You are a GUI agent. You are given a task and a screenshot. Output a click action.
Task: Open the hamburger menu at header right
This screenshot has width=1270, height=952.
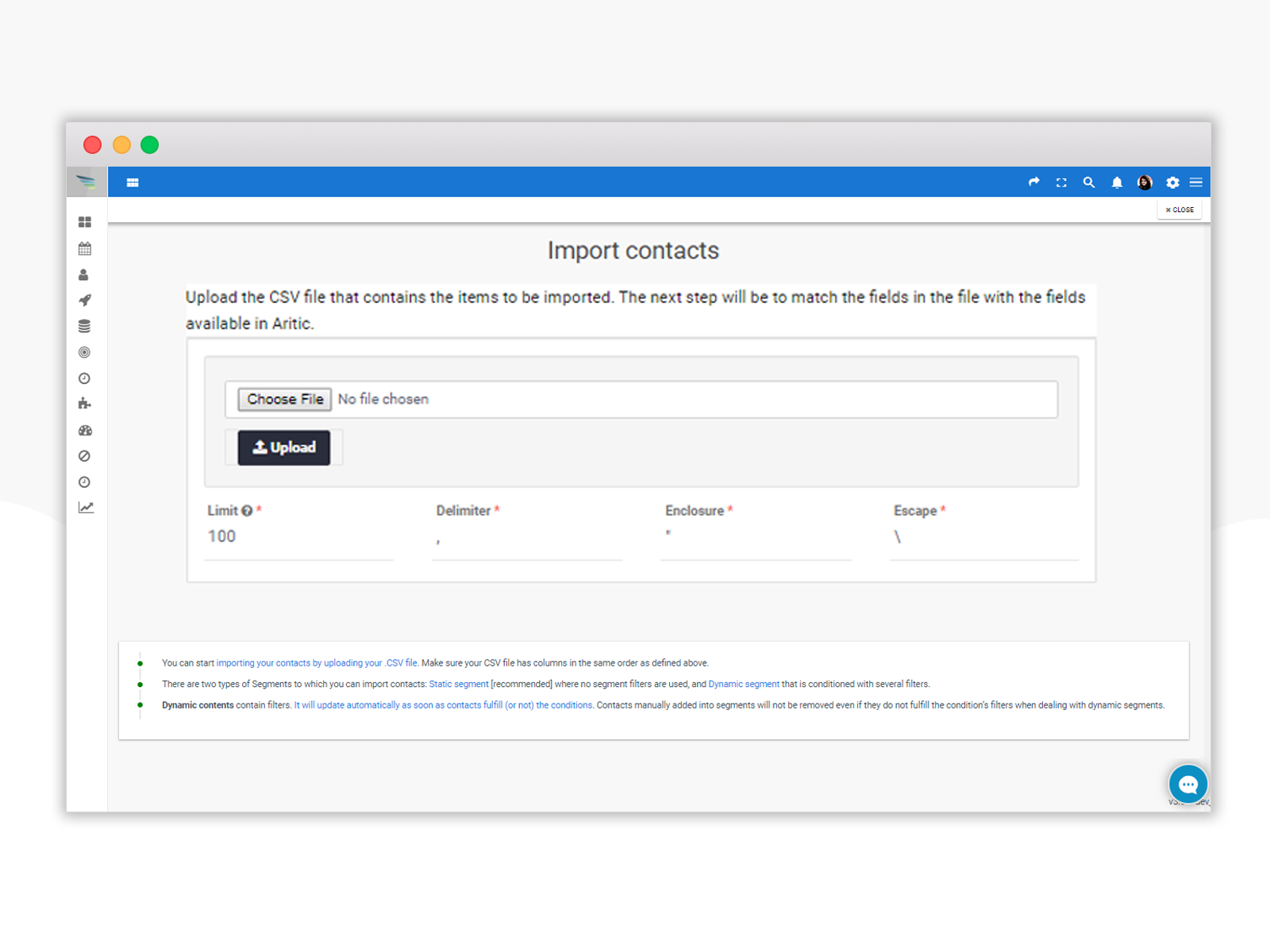(1196, 182)
